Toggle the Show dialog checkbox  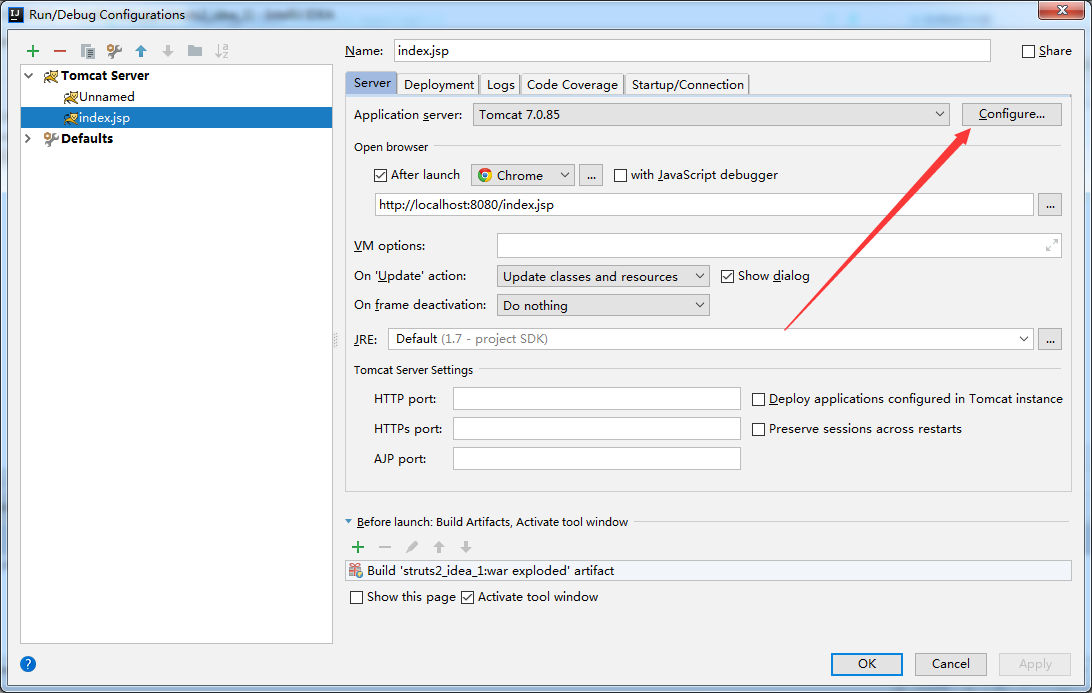coord(727,277)
